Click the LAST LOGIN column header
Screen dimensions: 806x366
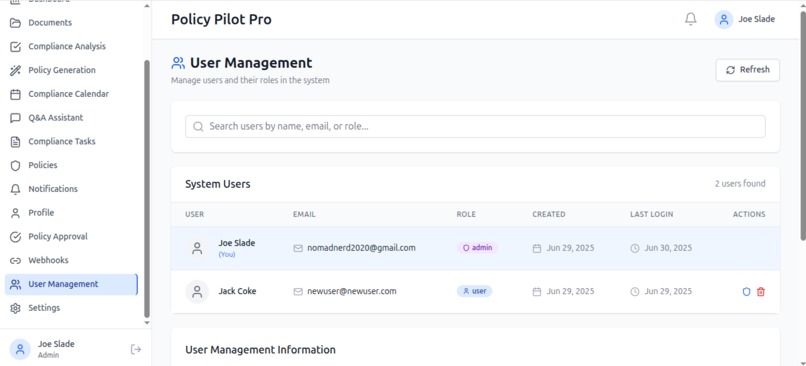coord(652,214)
